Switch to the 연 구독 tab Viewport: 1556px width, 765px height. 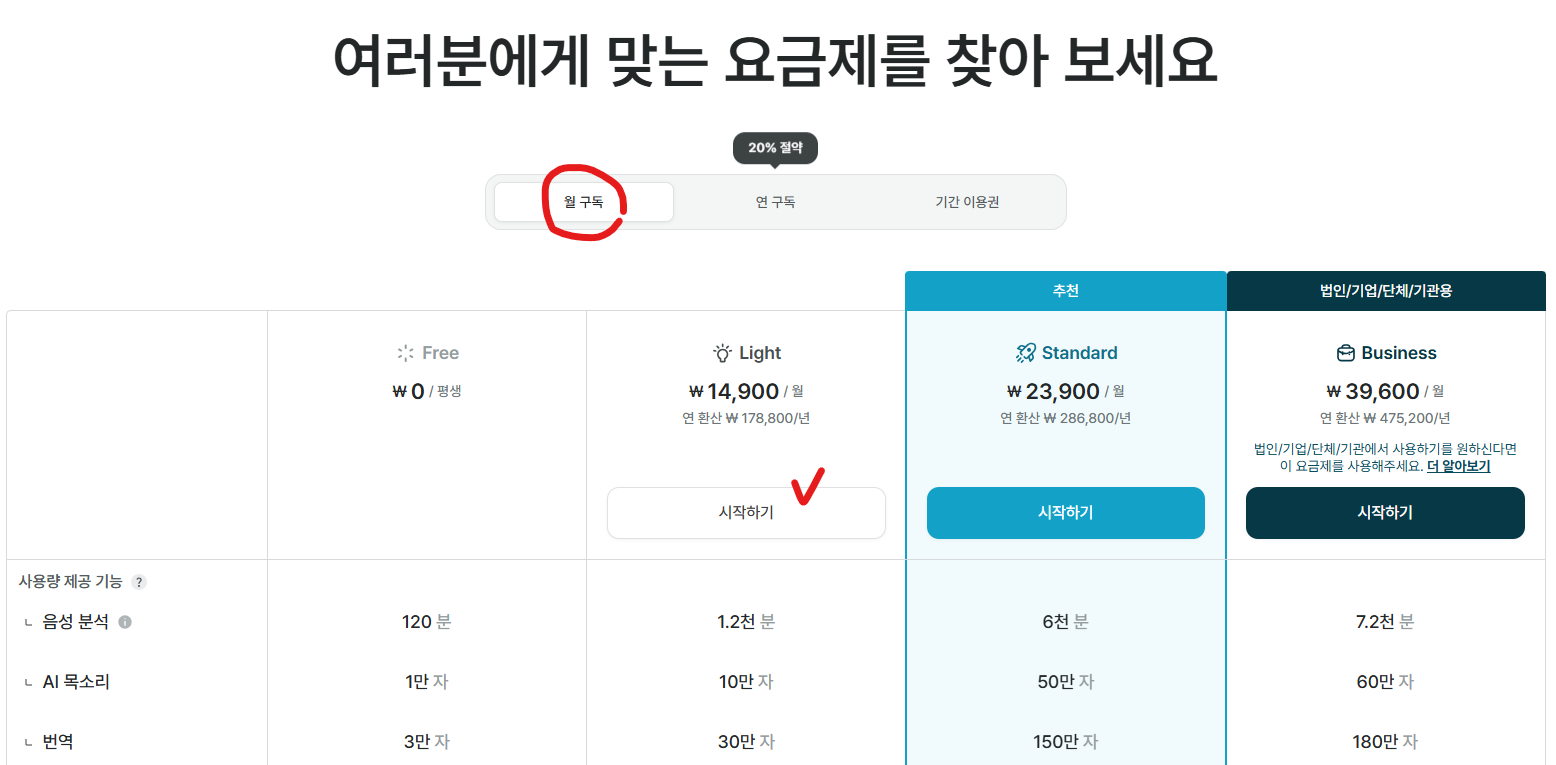(775, 201)
